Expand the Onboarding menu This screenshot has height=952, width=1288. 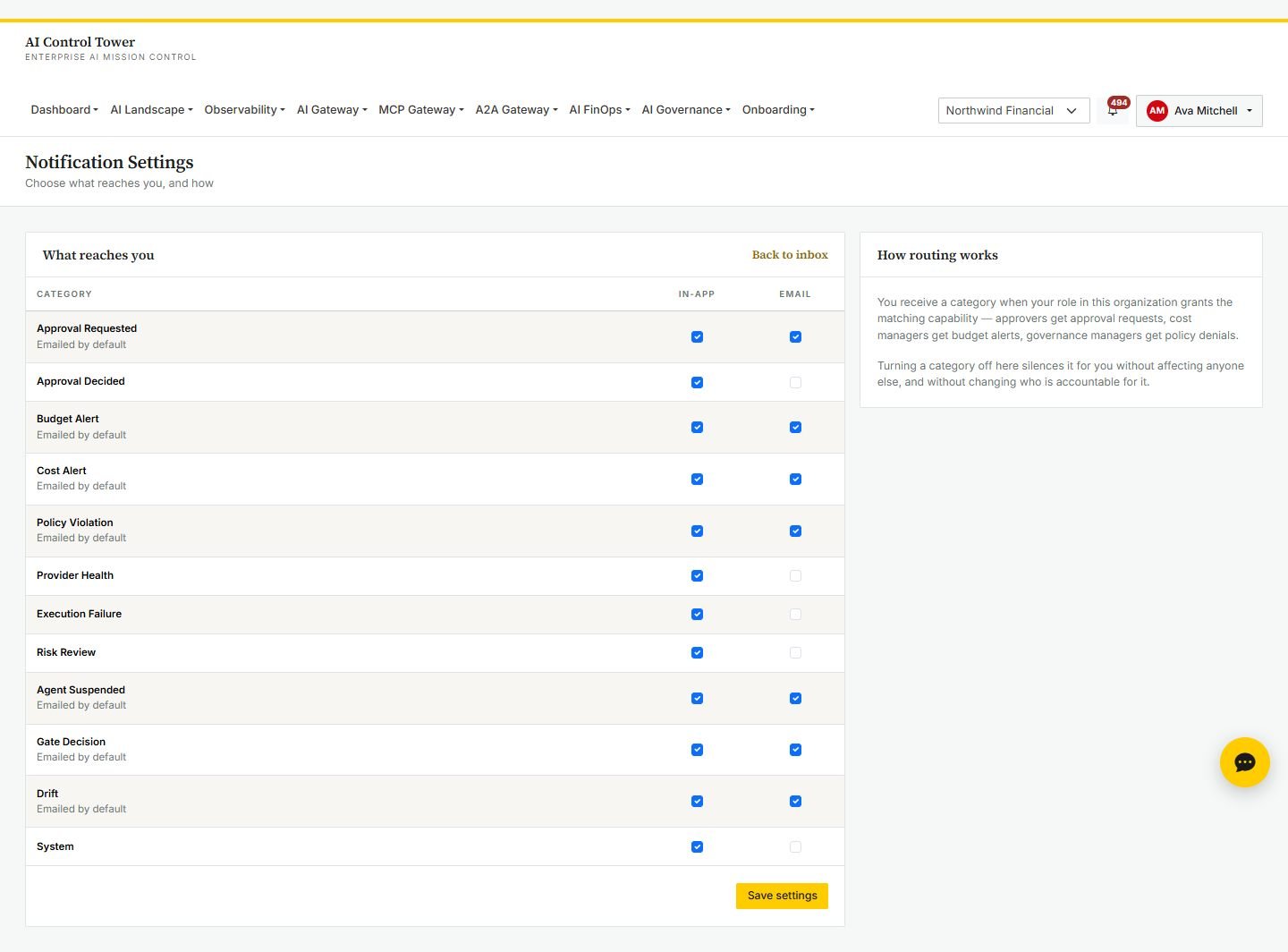(778, 110)
